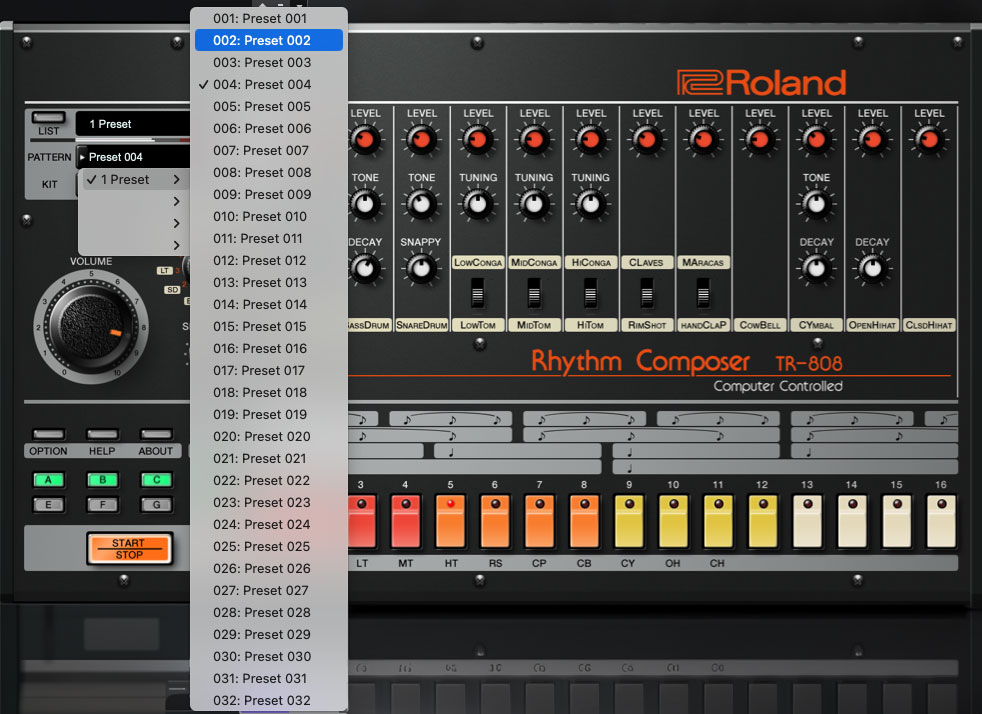
Task: Flip the Claves/RimShot selector switch
Action: pos(647,292)
